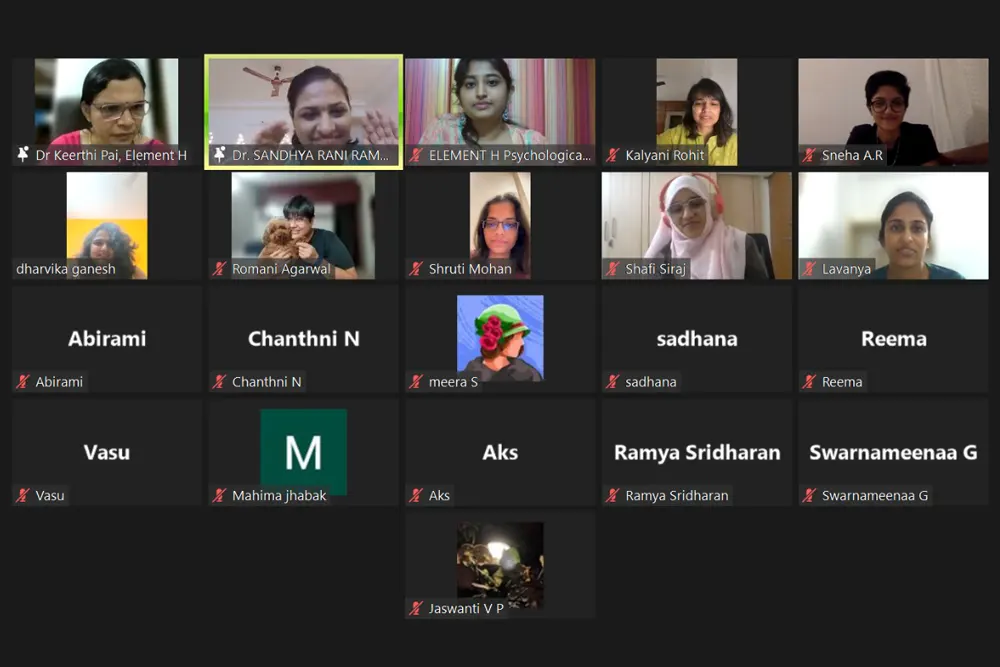Click muted mic icon beside Vasu
The image size is (1000, 667).
(23, 495)
